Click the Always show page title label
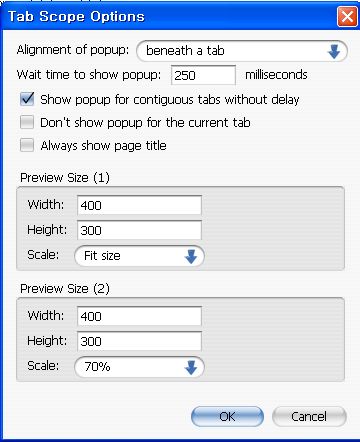This screenshot has height=442, width=360. 103,146
